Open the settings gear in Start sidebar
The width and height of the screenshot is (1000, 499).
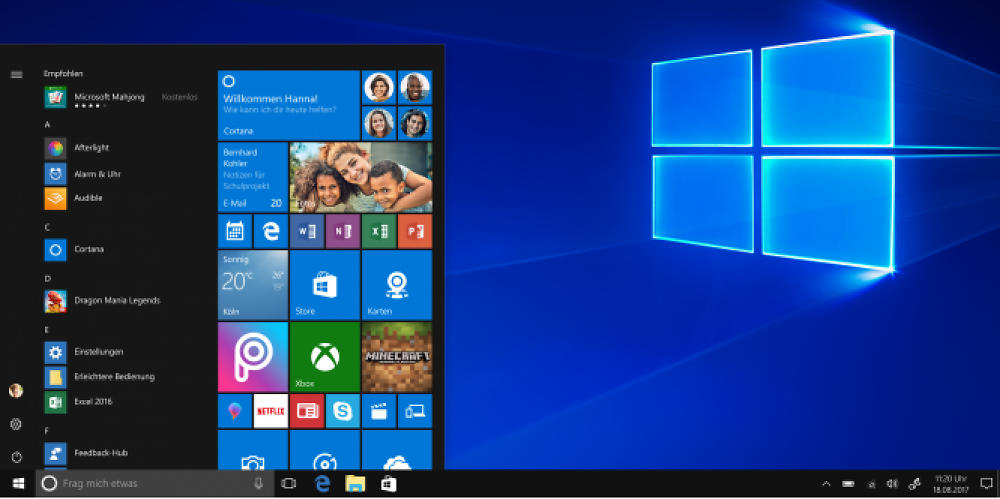click(x=16, y=424)
